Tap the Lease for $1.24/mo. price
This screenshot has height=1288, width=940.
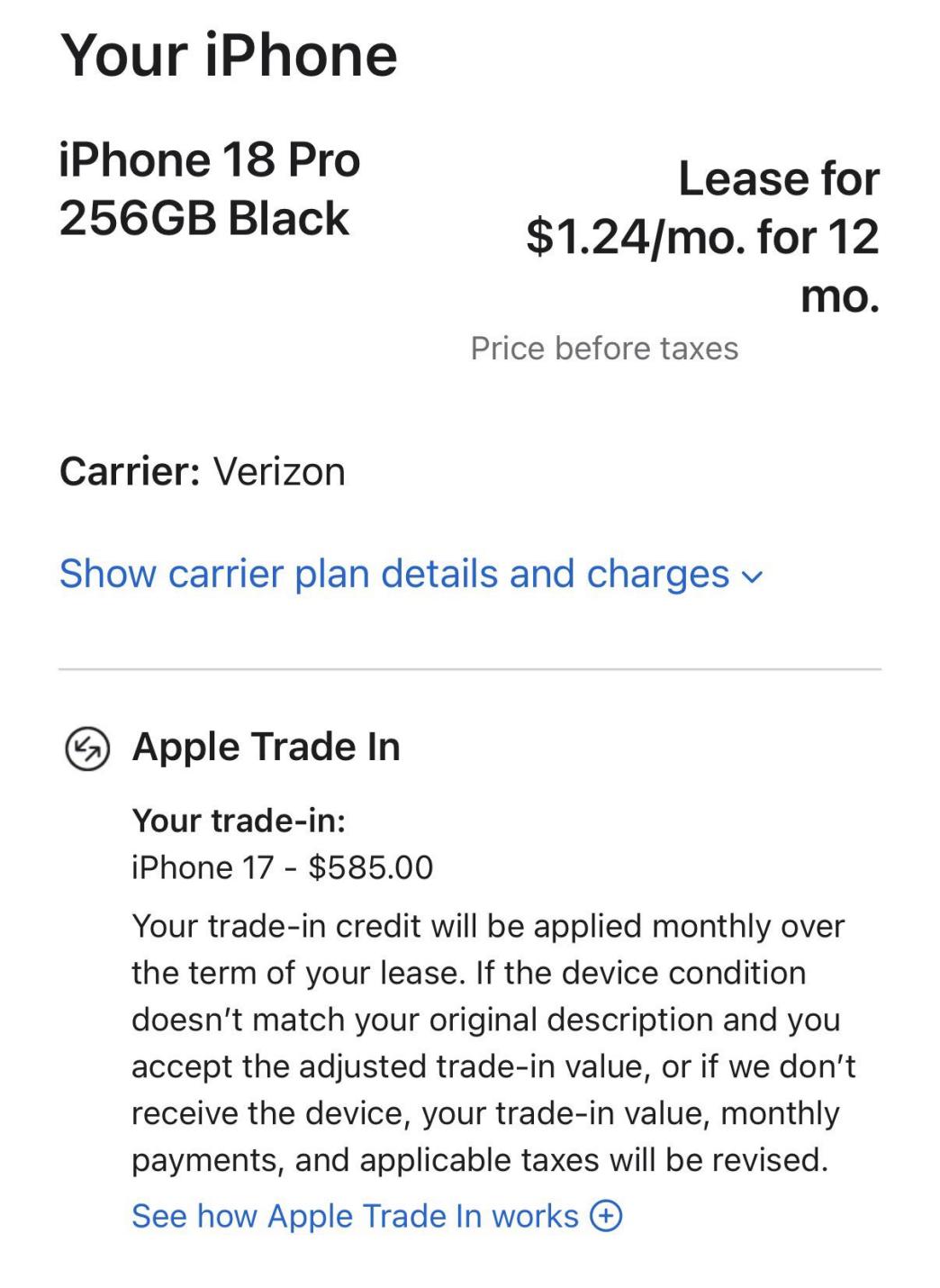pos(702,237)
